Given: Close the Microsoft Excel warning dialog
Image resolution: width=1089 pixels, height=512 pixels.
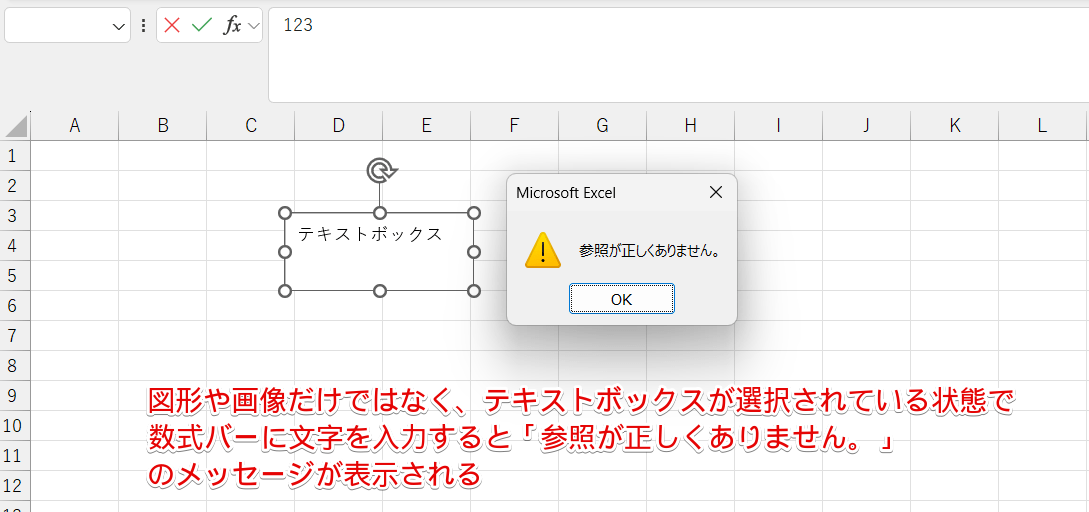Looking at the screenshot, I should coord(715,193).
